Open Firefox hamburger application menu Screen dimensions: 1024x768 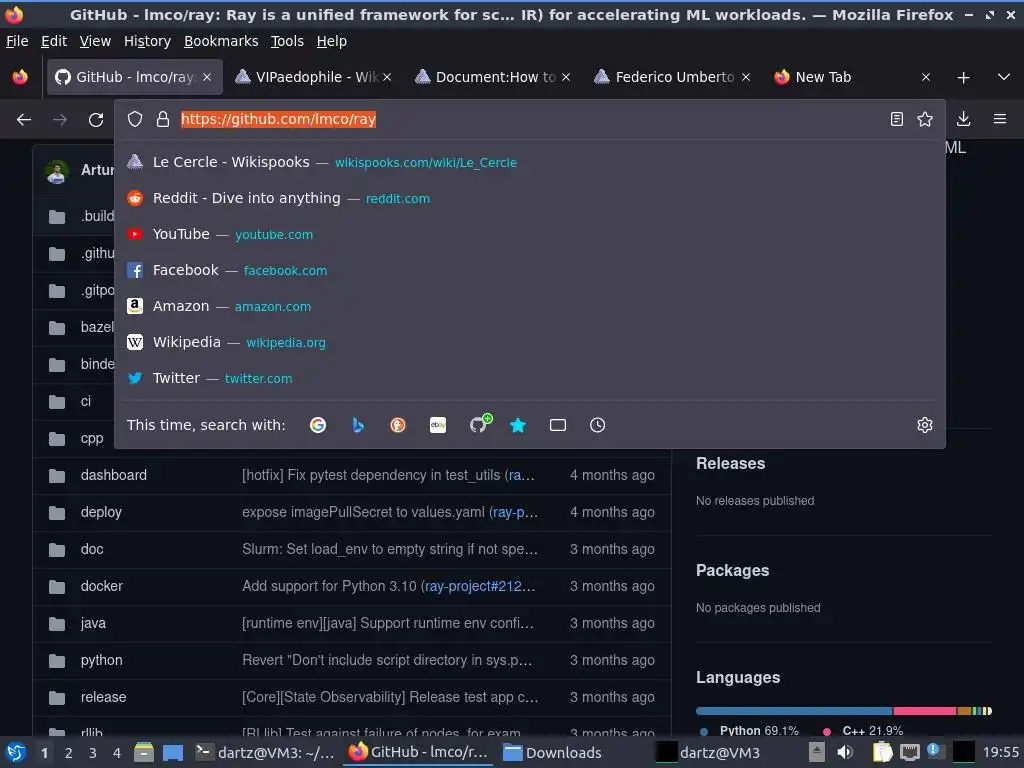click(1000, 119)
